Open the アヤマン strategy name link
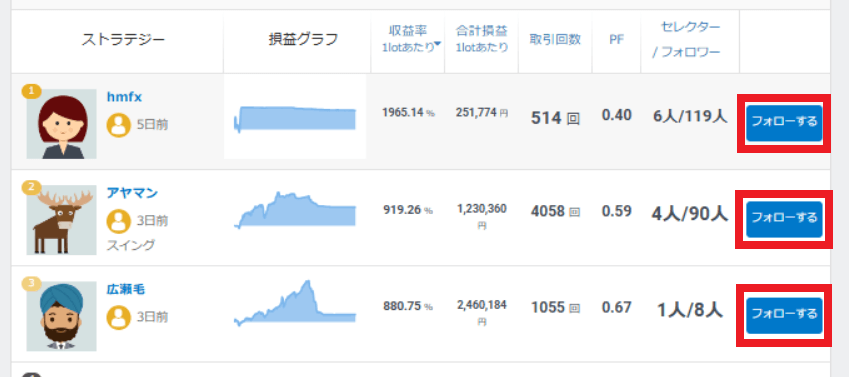The width and height of the screenshot is (849, 377). [132, 193]
